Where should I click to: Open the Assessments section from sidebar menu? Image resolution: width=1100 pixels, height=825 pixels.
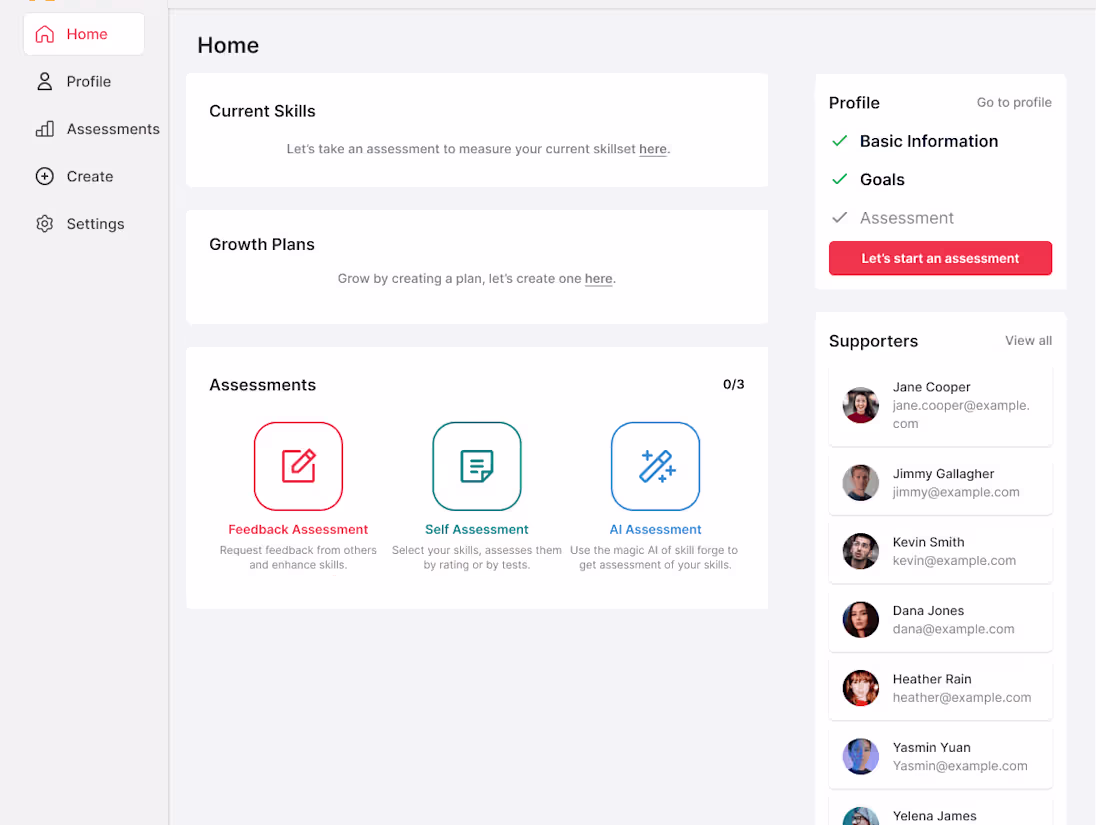(x=112, y=128)
